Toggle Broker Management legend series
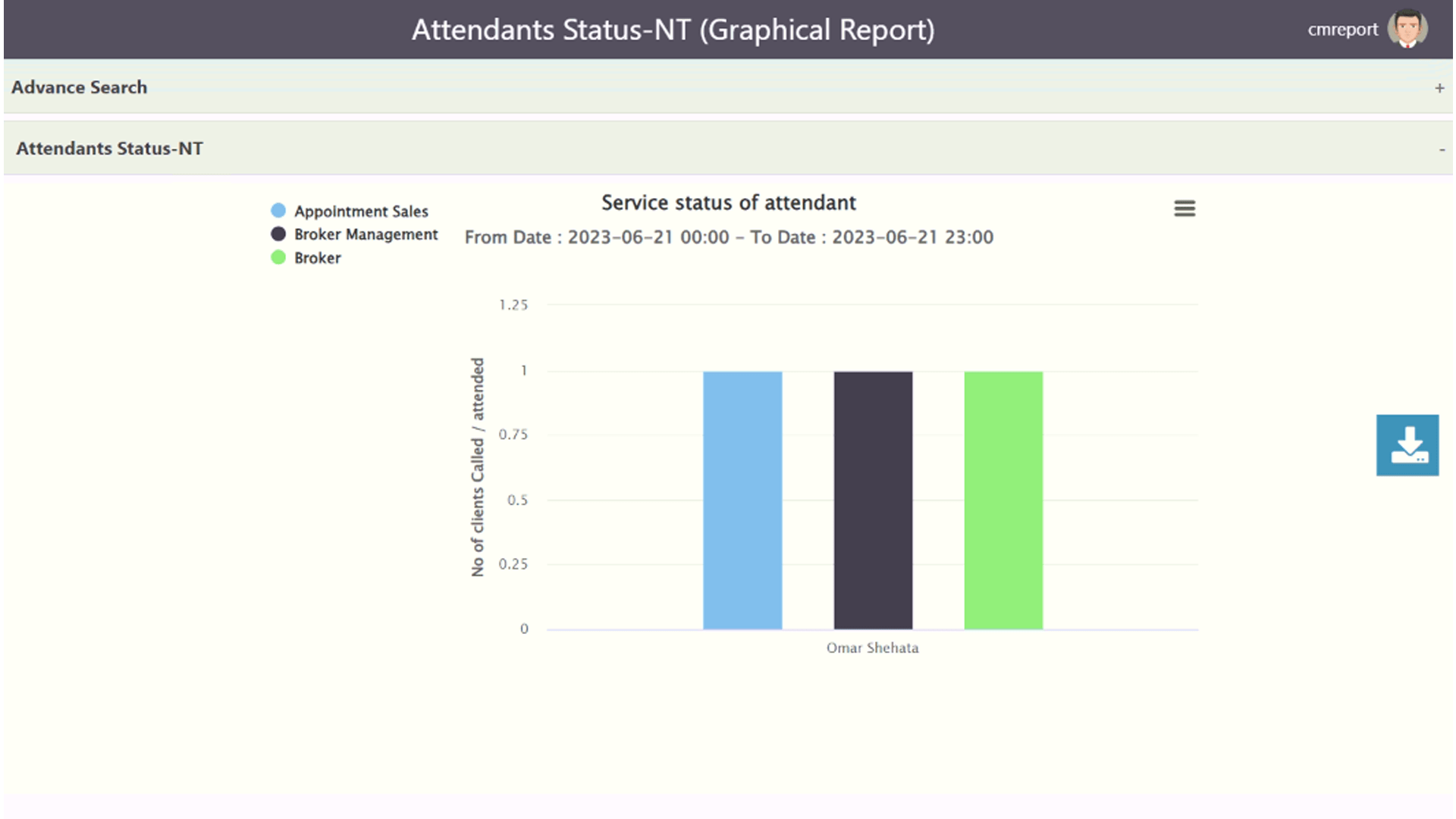 (x=366, y=234)
